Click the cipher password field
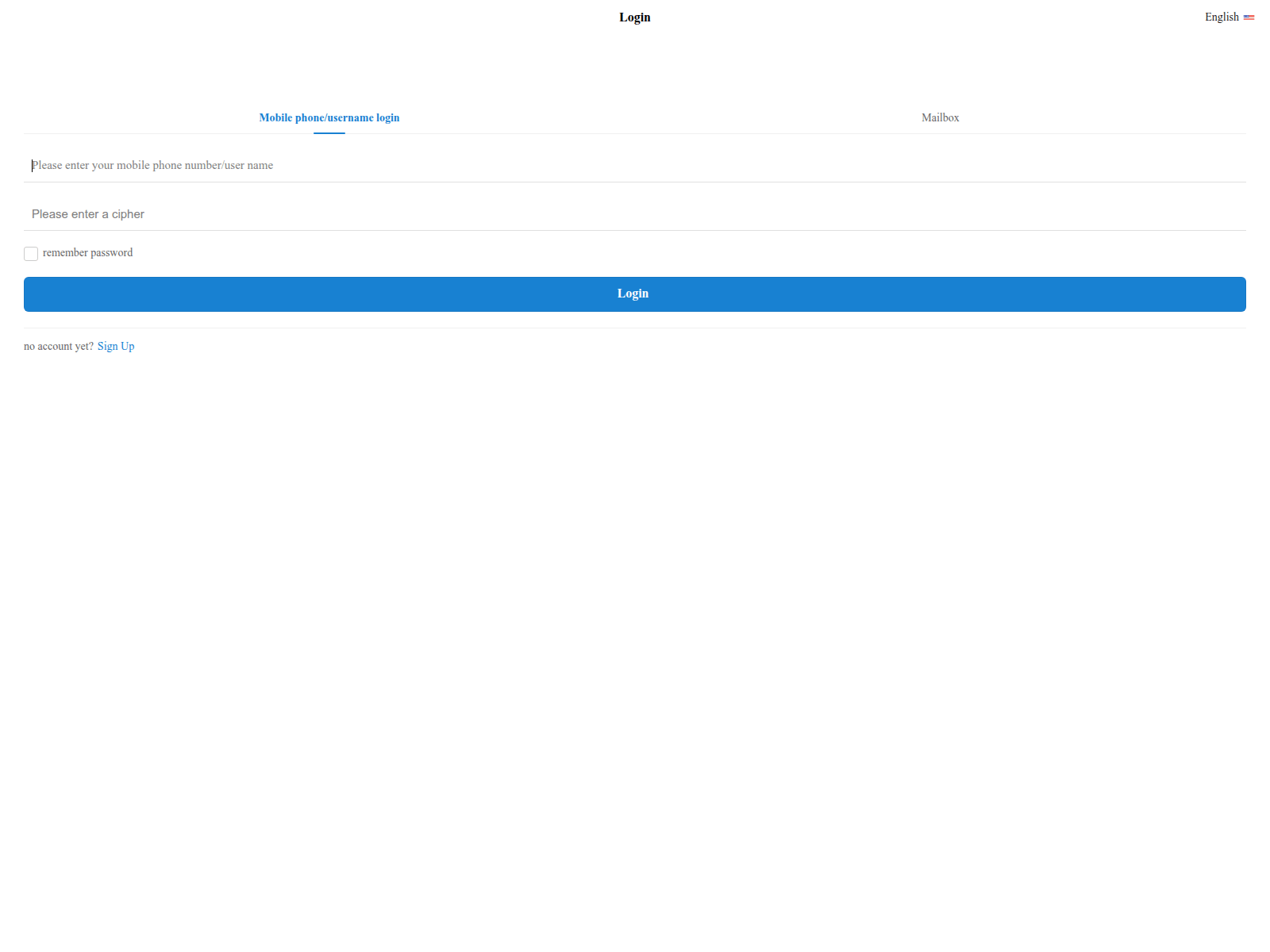Viewport: 1270px width, 952px height. coord(317,214)
